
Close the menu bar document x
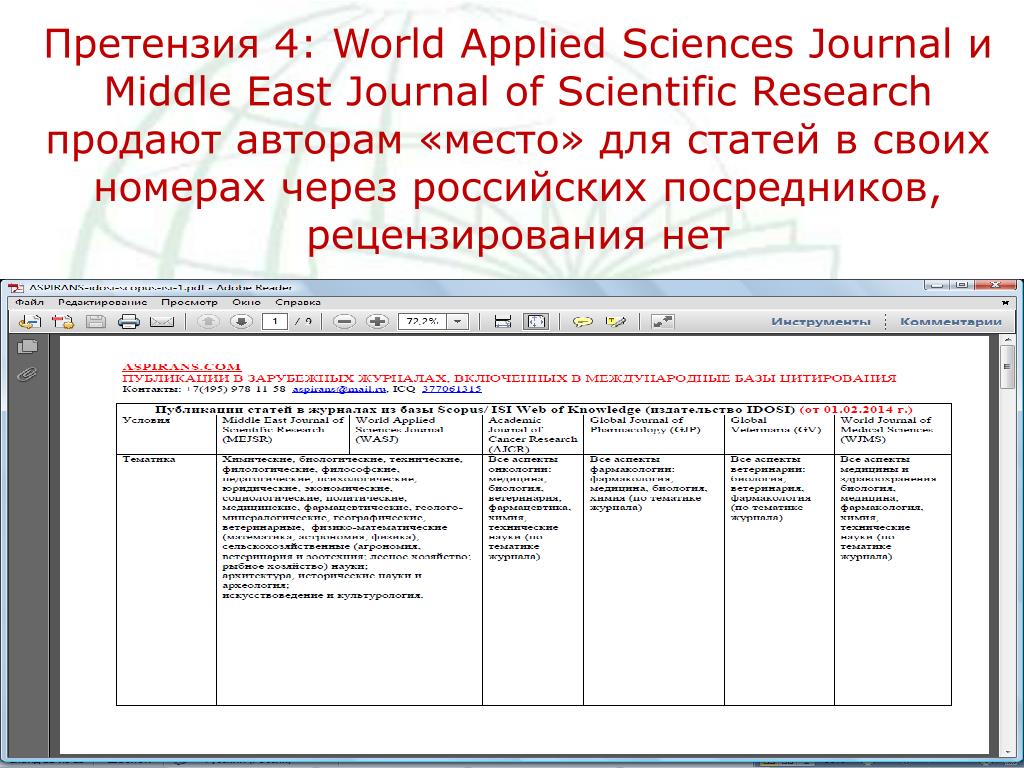(x=1006, y=303)
